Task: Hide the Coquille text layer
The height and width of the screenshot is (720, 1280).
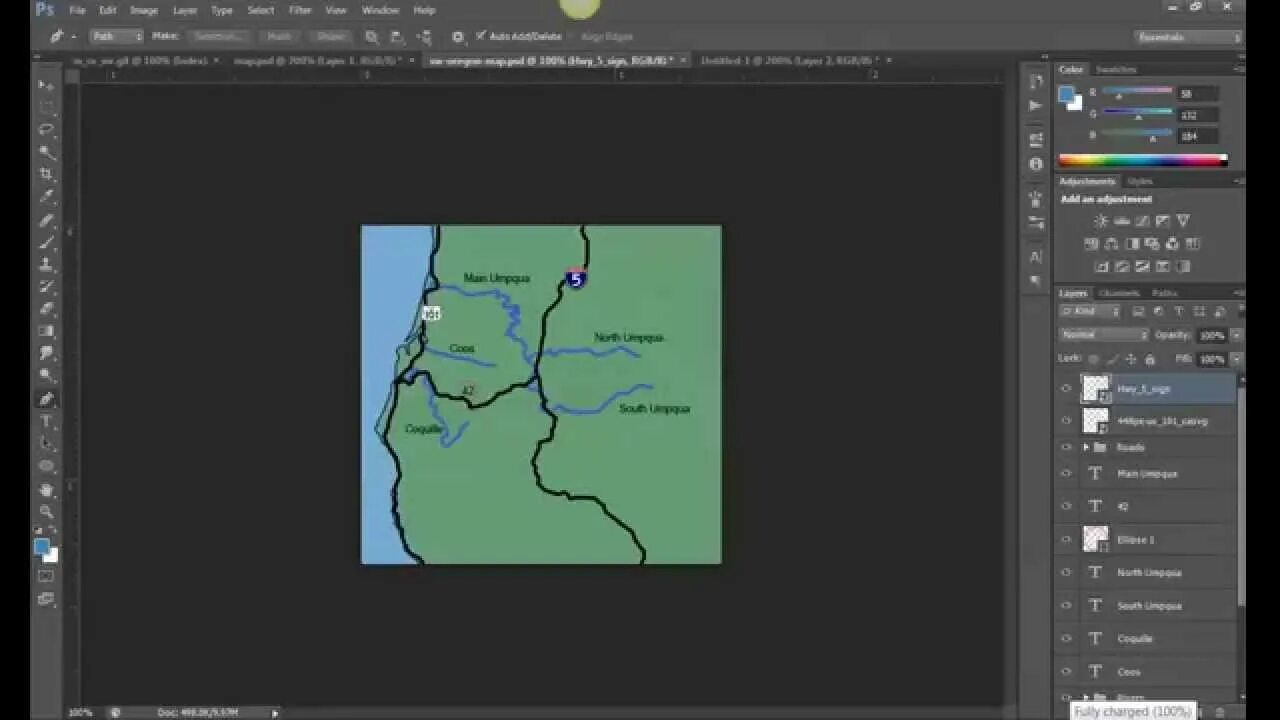Action: (1066, 639)
